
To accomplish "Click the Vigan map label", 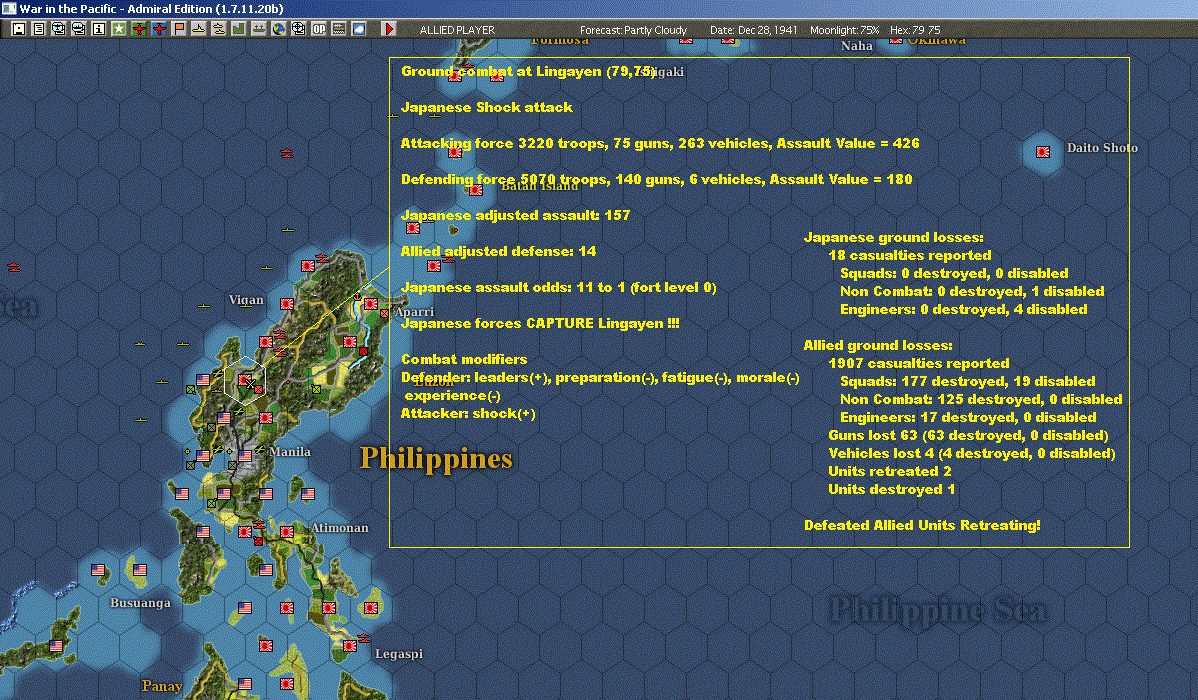I will 246,300.
